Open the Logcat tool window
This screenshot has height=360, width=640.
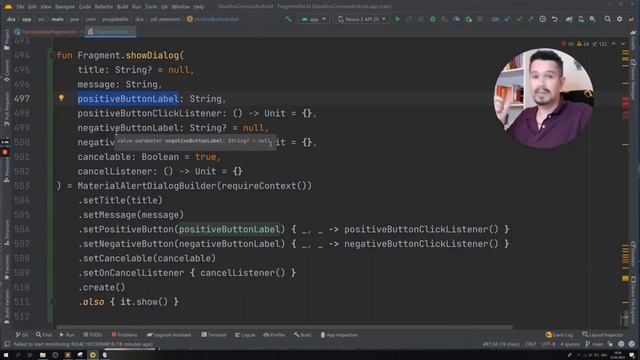pyautogui.click(x=245, y=335)
